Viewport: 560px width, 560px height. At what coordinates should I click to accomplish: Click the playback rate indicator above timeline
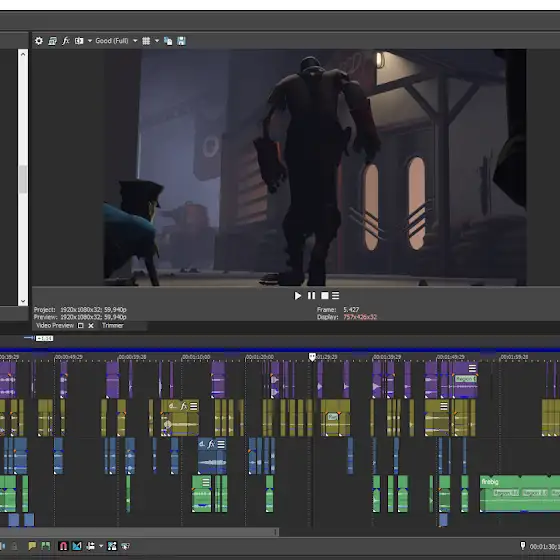pyautogui.click(x=44, y=338)
